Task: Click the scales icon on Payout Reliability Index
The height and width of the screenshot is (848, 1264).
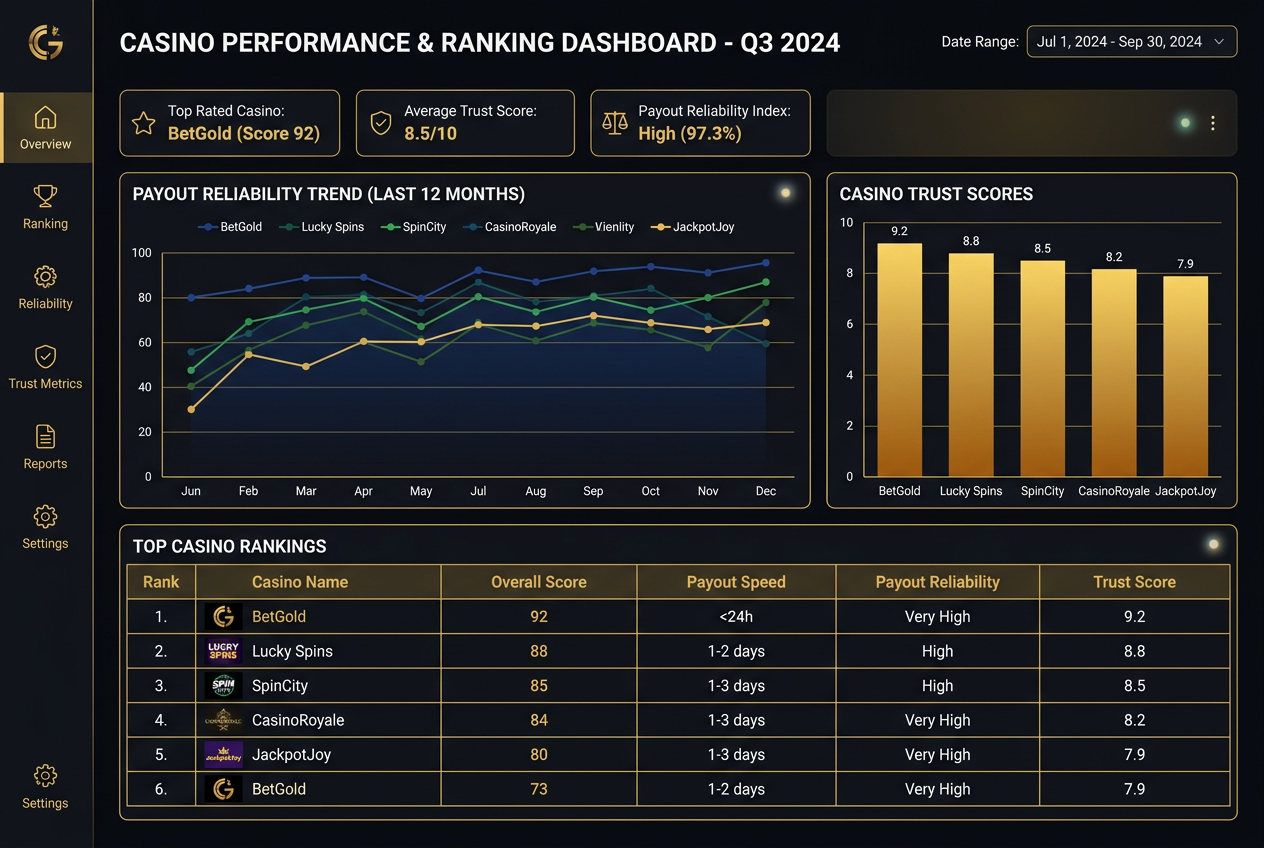Action: (x=614, y=123)
